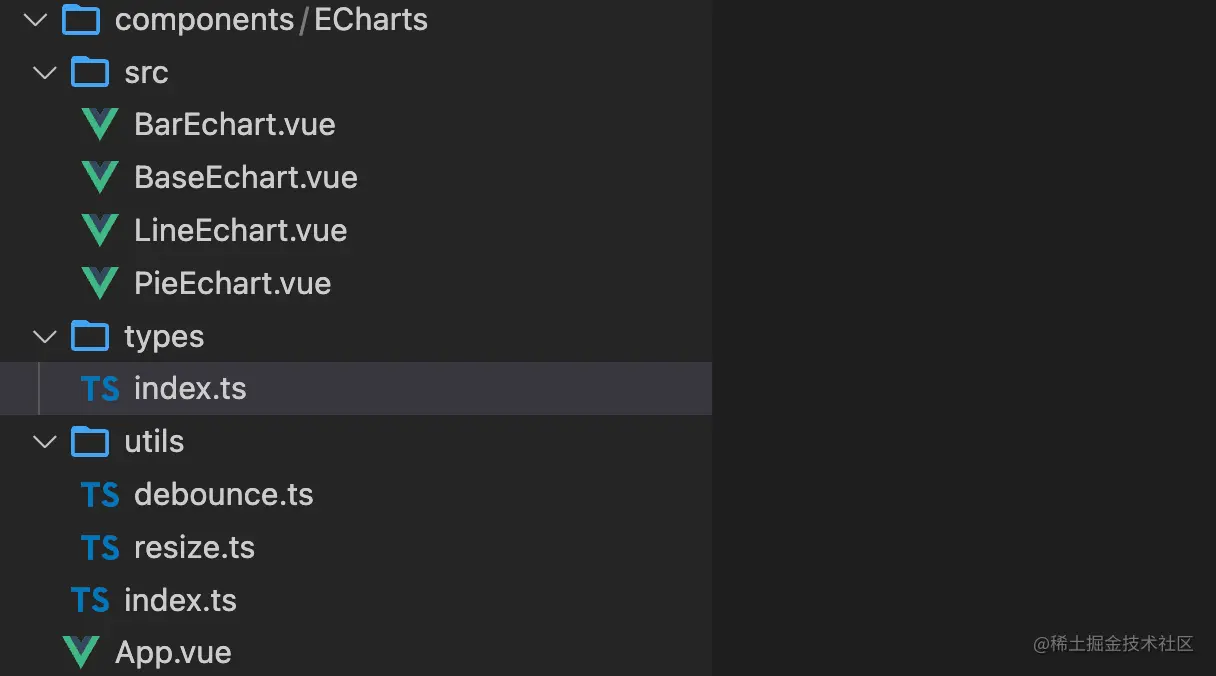Click the types folder icon
Viewport: 1216px width, 676px height.
point(90,336)
